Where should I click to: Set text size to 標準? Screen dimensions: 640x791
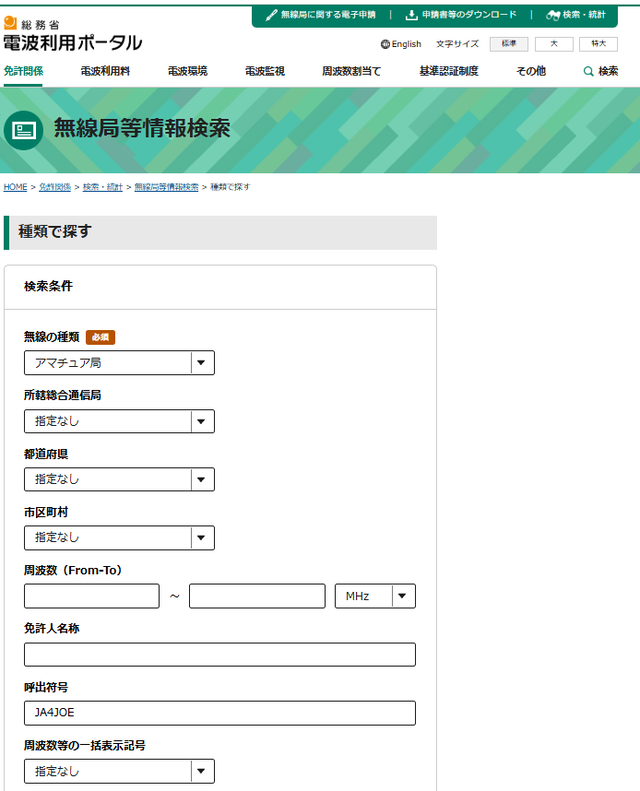pyautogui.click(x=509, y=44)
